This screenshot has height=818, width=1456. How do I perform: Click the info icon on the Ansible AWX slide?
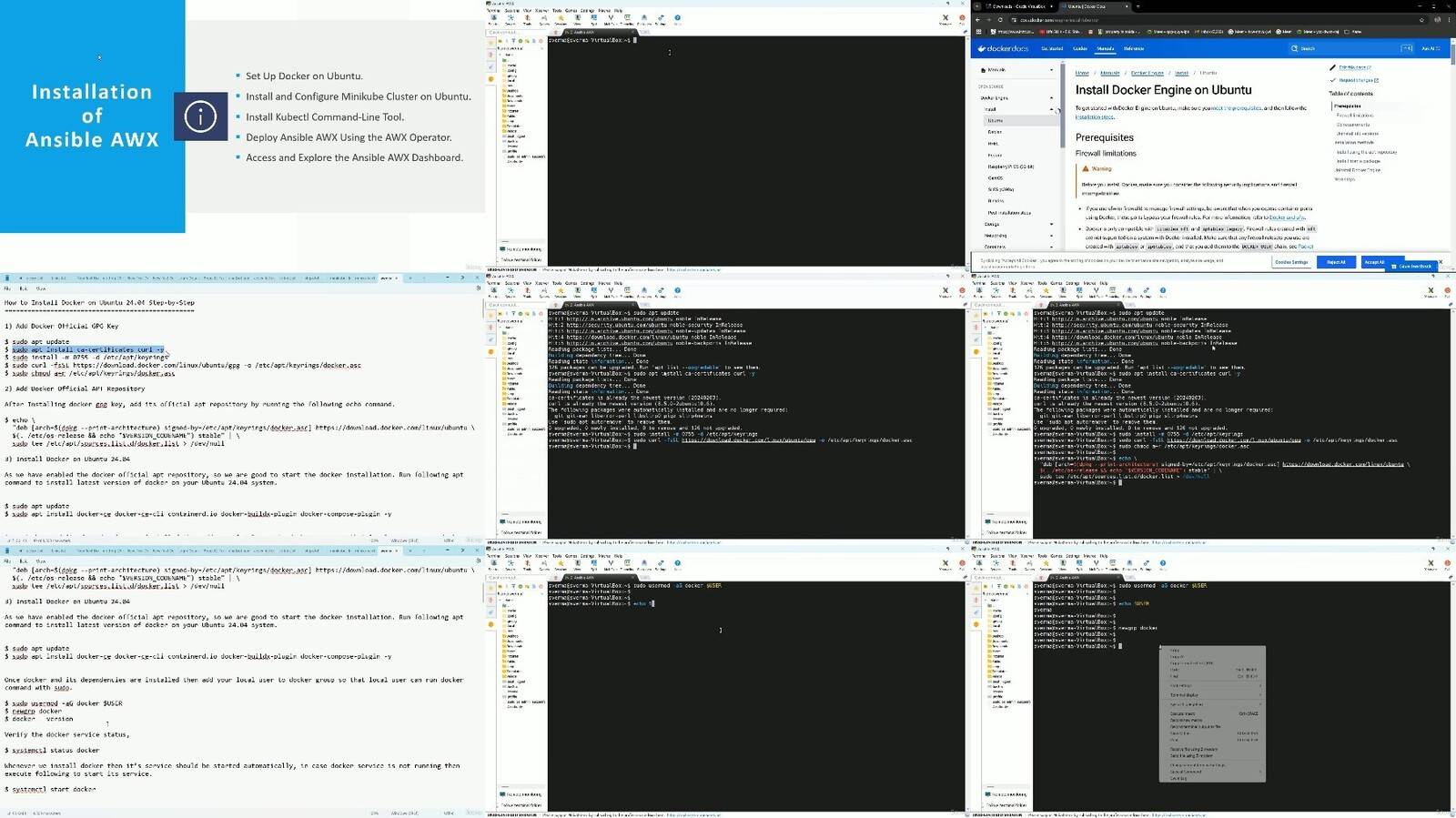(200, 116)
